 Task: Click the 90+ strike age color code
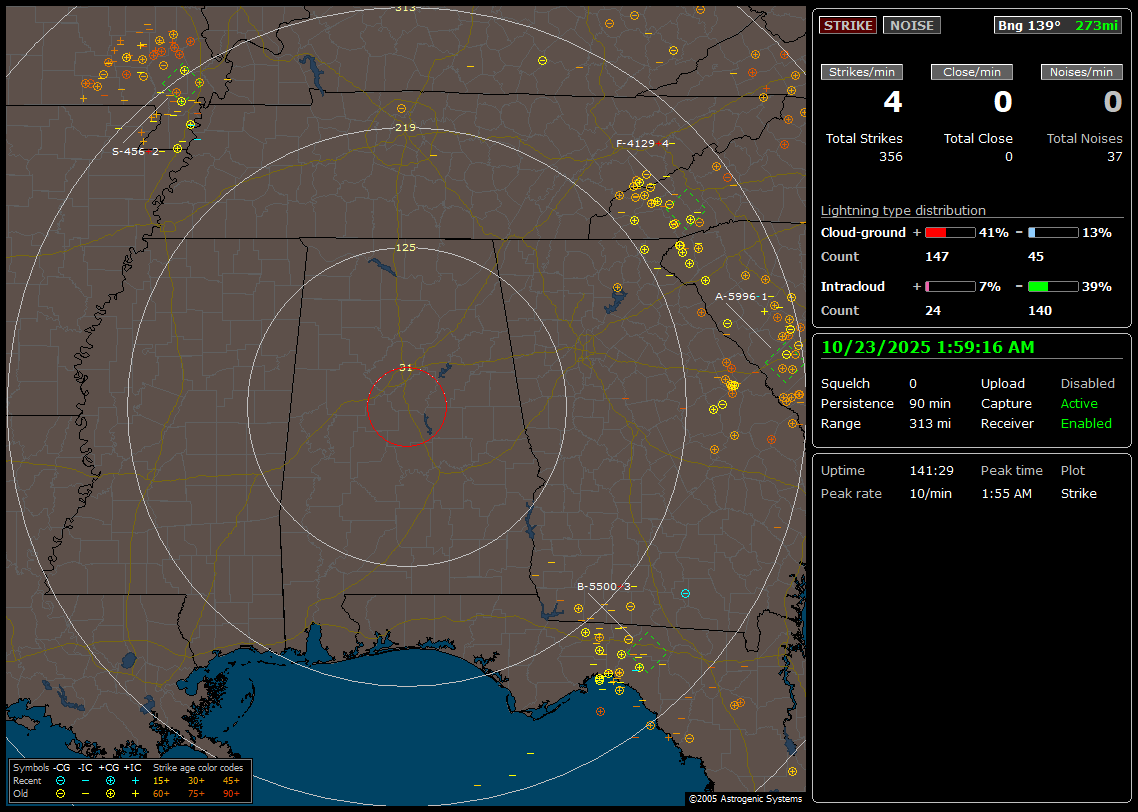tap(231, 793)
